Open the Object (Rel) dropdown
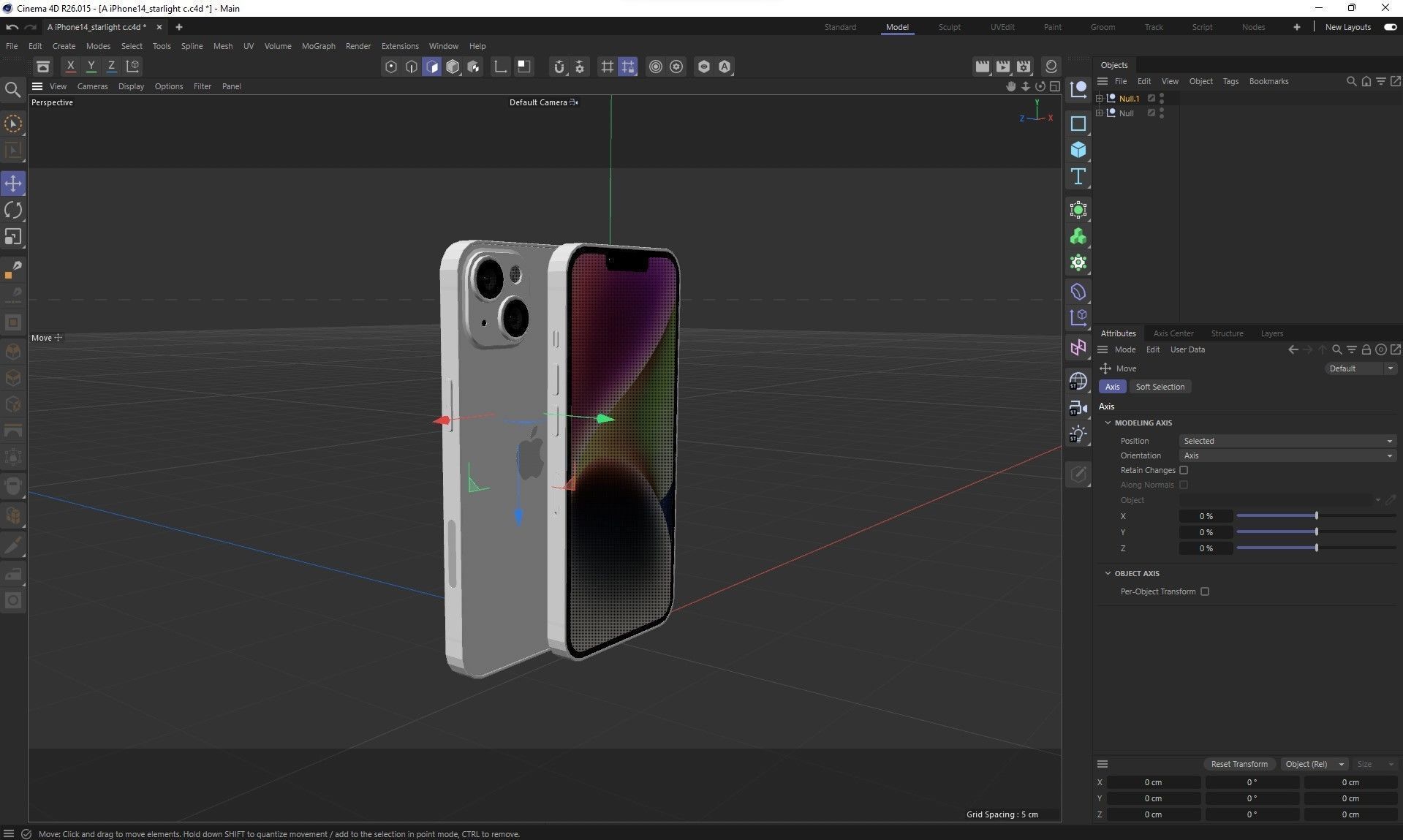The width and height of the screenshot is (1403, 840). tap(1314, 764)
